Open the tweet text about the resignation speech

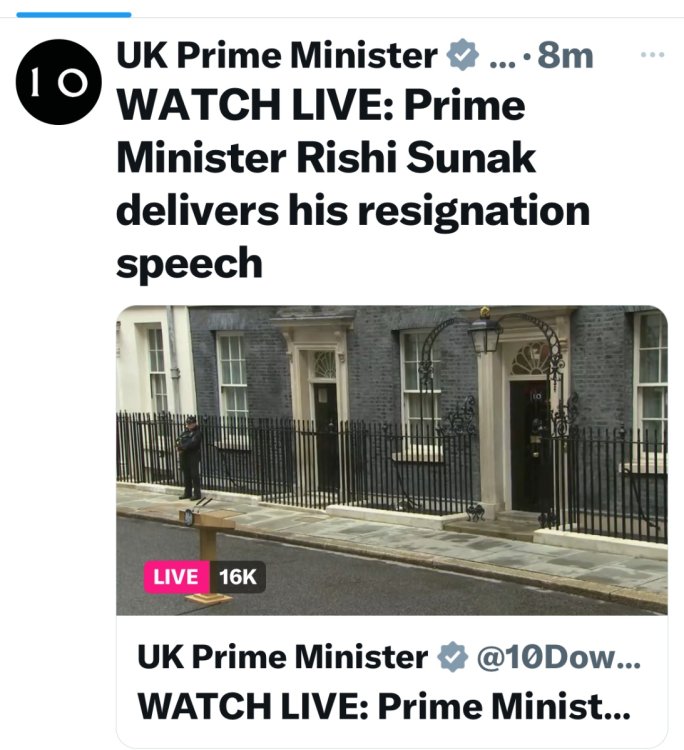[352, 184]
